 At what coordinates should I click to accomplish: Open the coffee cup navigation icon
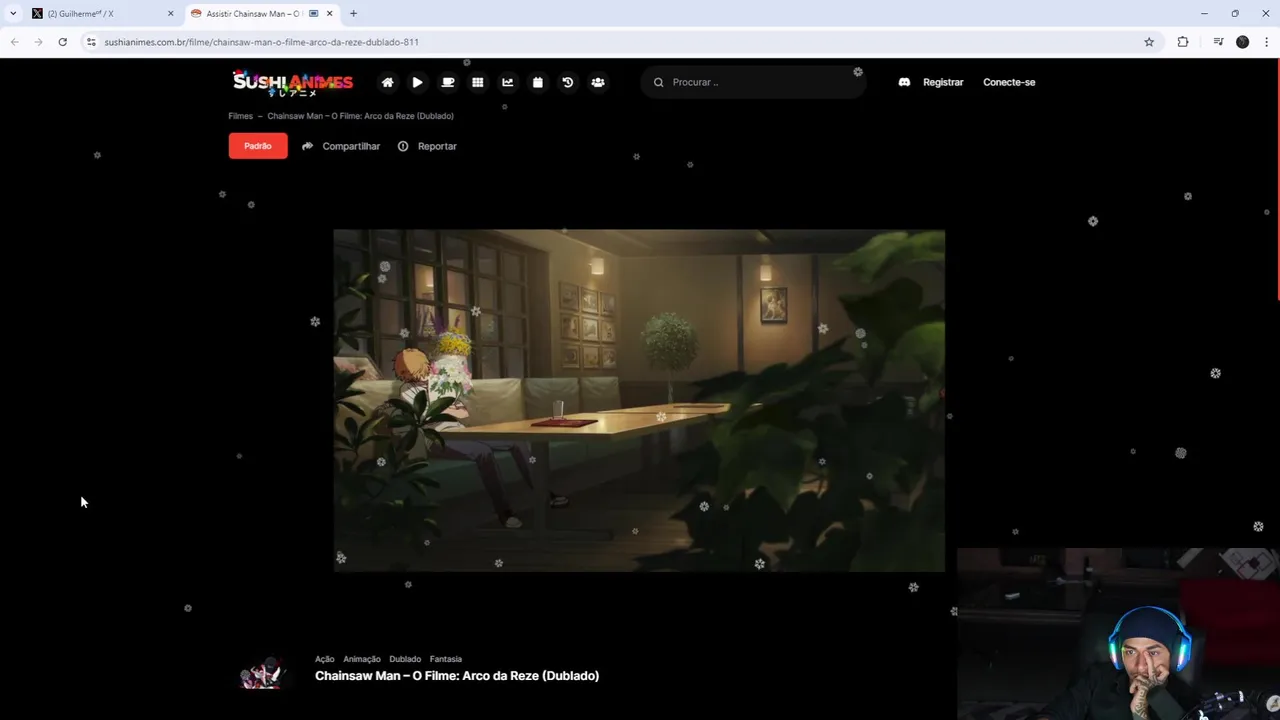click(x=447, y=82)
